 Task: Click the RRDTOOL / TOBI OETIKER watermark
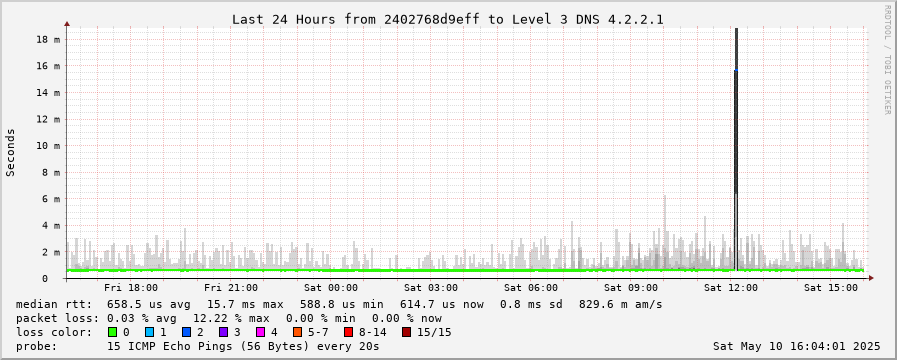pos(887,60)
